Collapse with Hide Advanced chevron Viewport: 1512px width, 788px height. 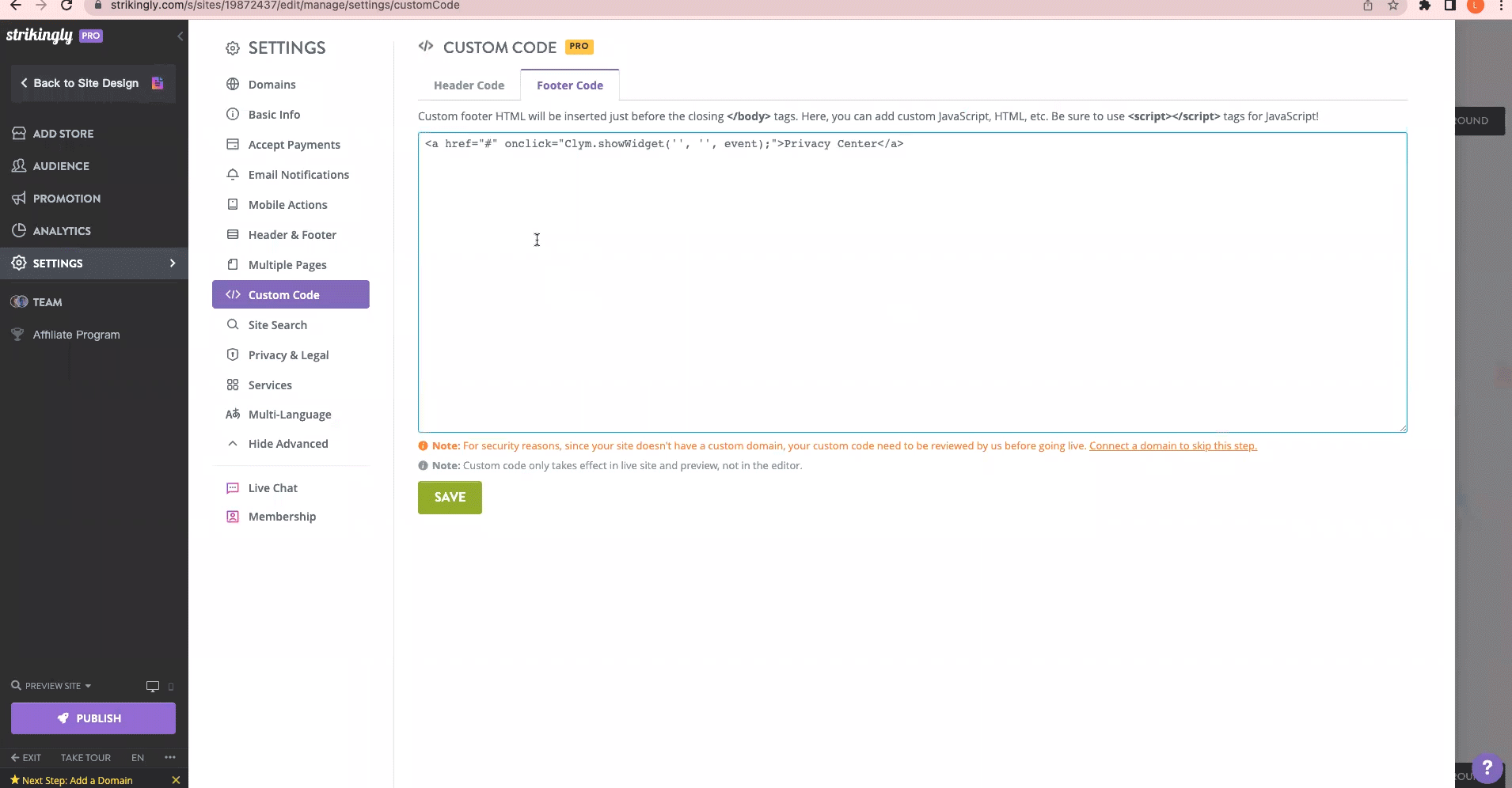(x=233, y=444)
